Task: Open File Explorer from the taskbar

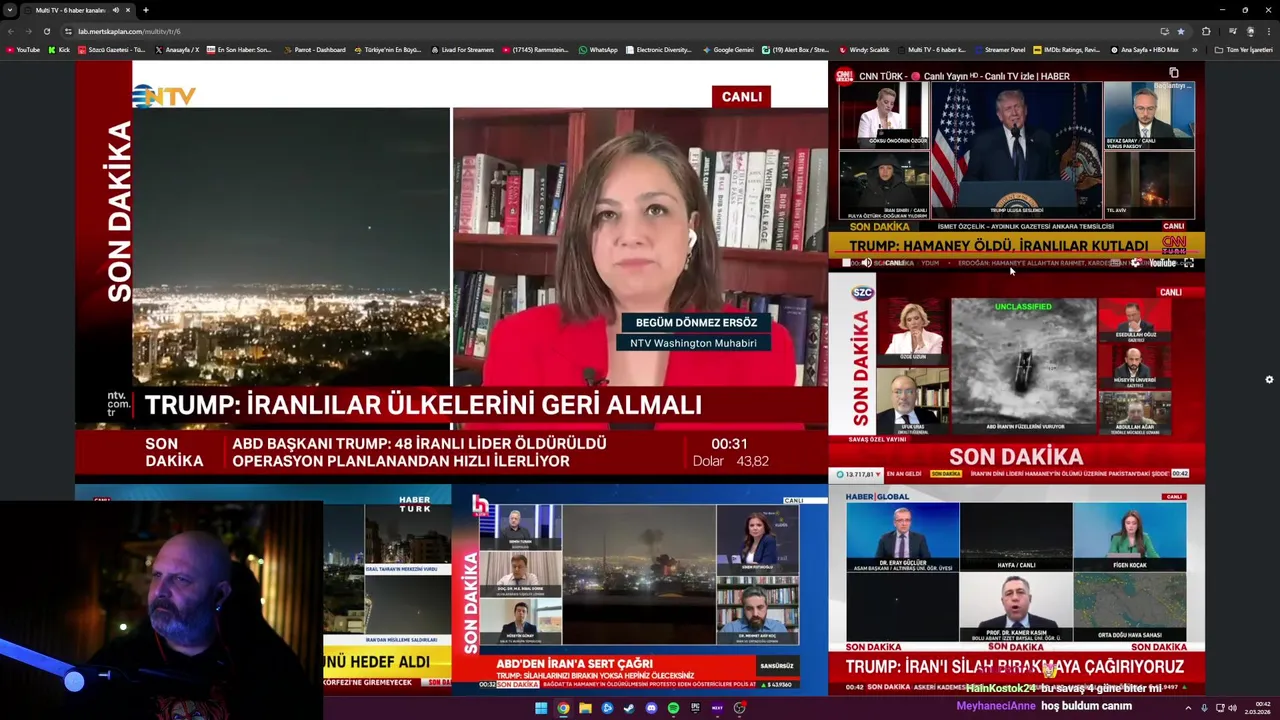Action: [x=585, y=708]
